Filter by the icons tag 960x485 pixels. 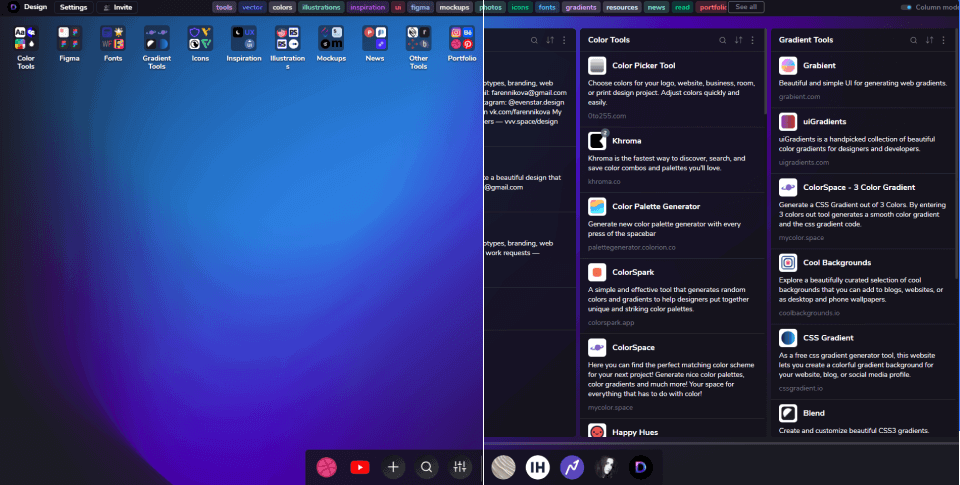520,7
